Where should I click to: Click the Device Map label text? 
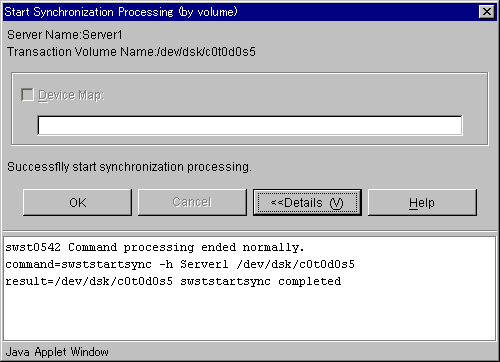(x=71, y=95)
